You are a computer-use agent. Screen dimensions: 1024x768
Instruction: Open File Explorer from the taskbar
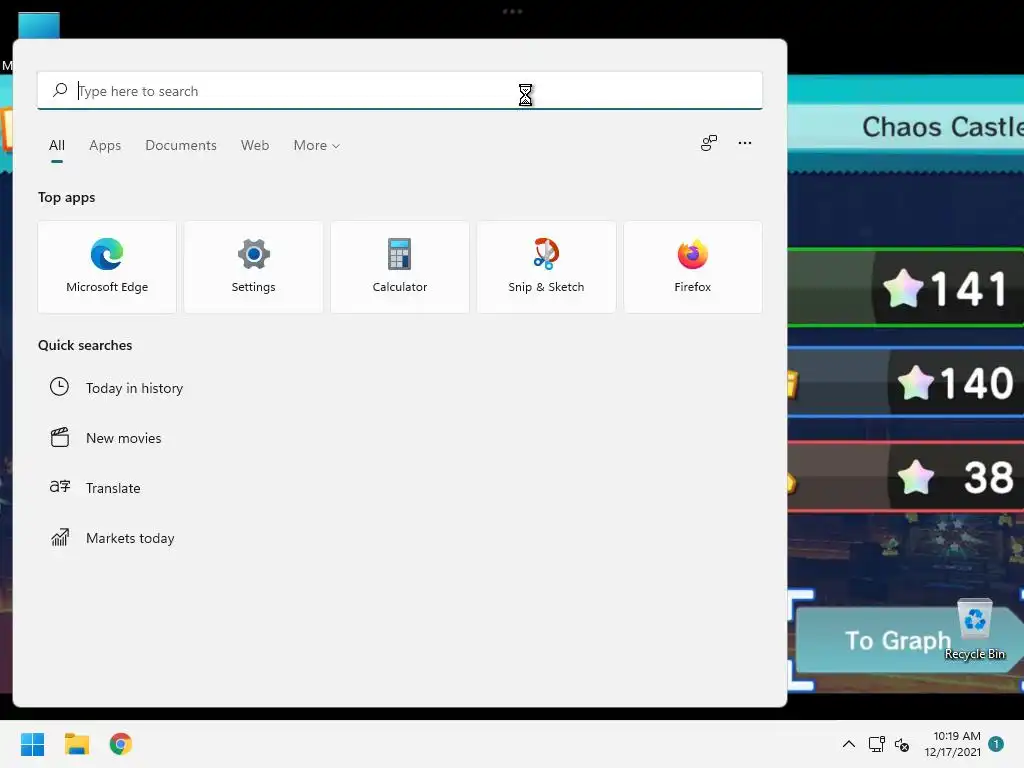click(76, 744)
